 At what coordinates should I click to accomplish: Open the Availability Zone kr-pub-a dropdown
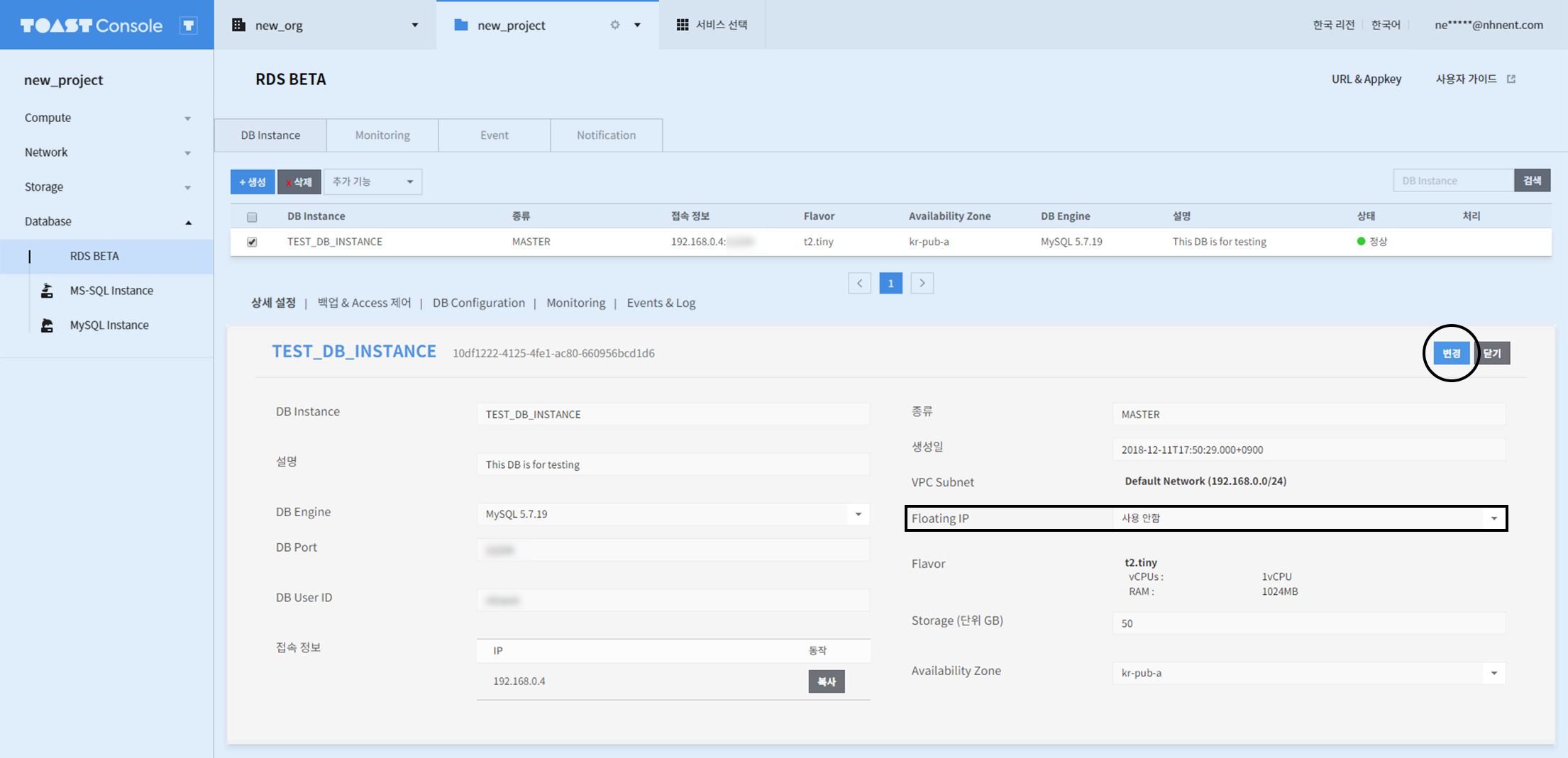[1309, 673]
